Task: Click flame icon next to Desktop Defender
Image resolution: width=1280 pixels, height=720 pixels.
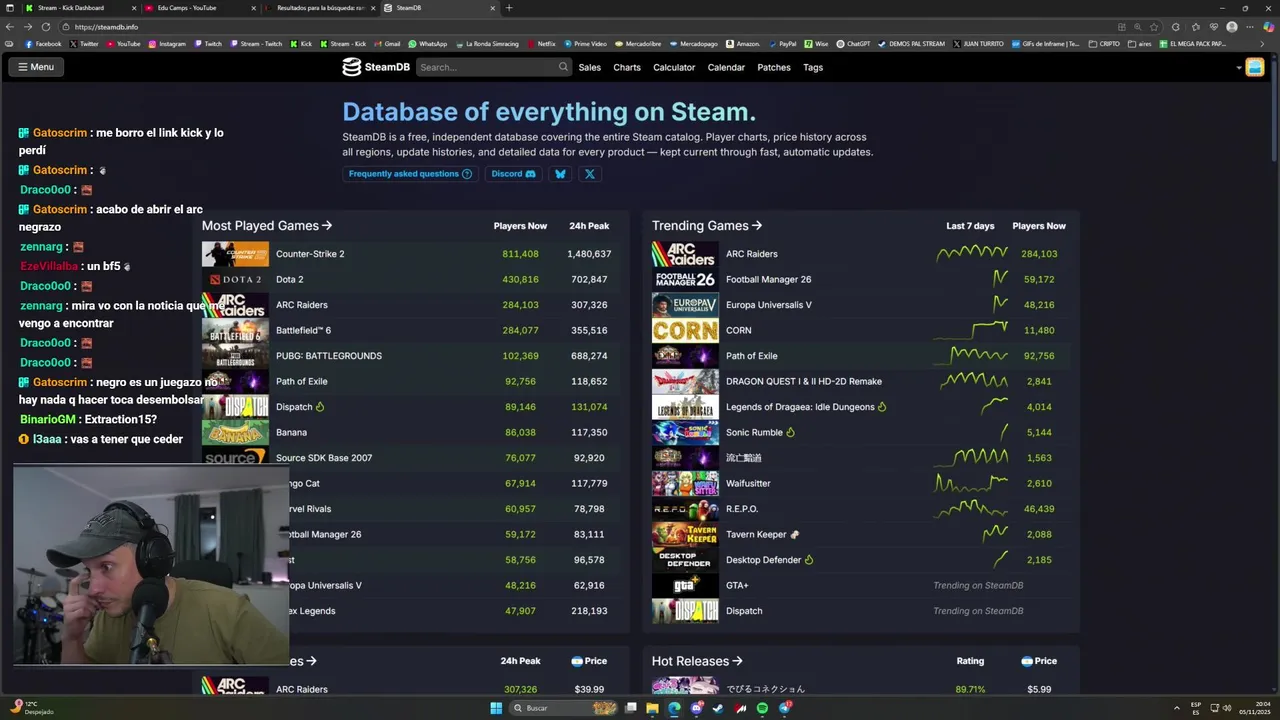Action: click(809, 560)
